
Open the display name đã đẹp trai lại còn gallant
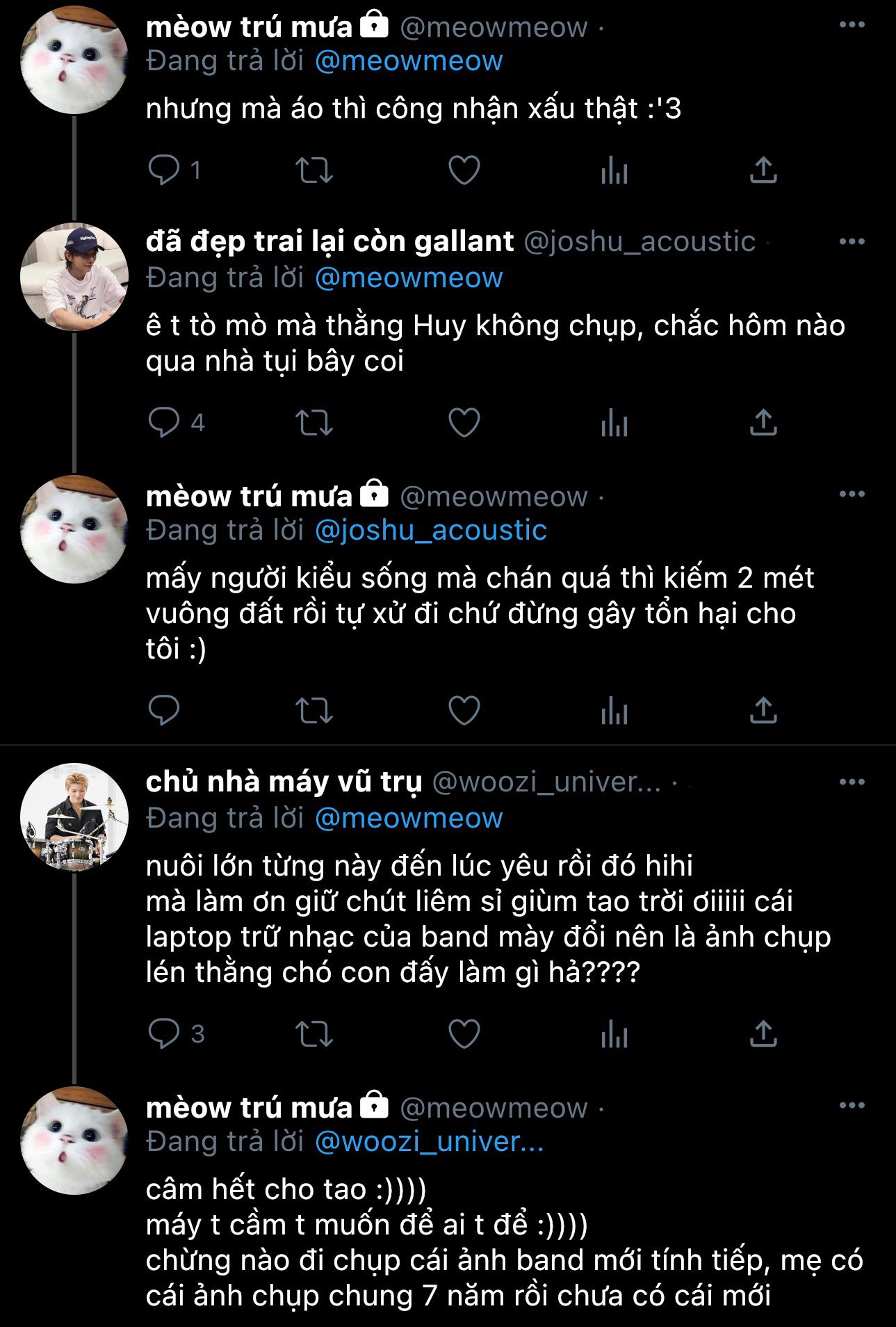pos(329,242)
